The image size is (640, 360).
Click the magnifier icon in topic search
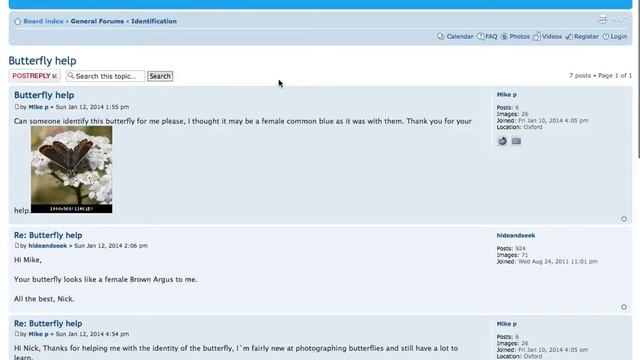click(71, 76)
